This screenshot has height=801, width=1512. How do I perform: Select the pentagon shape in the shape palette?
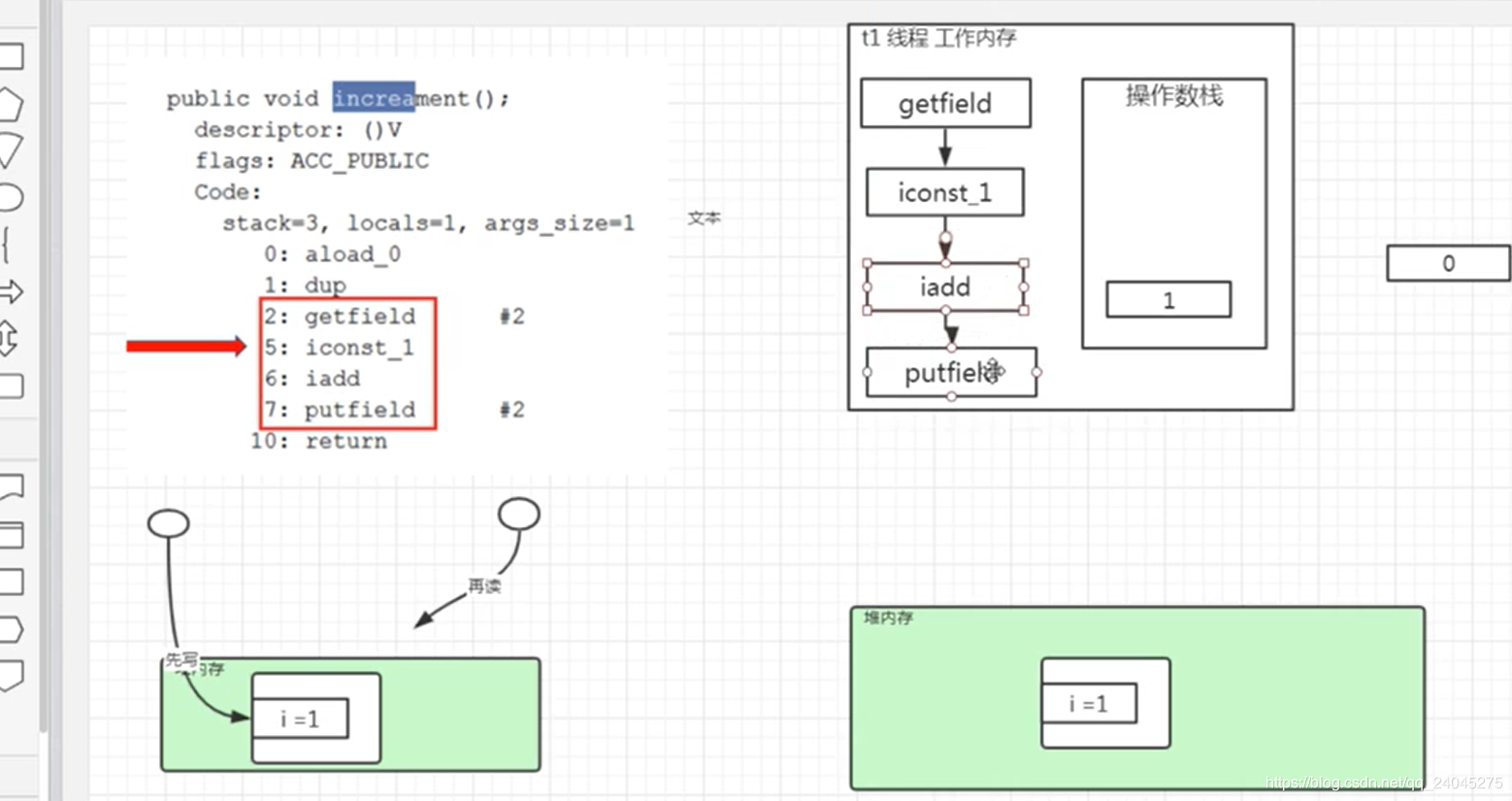click(10, 105)
